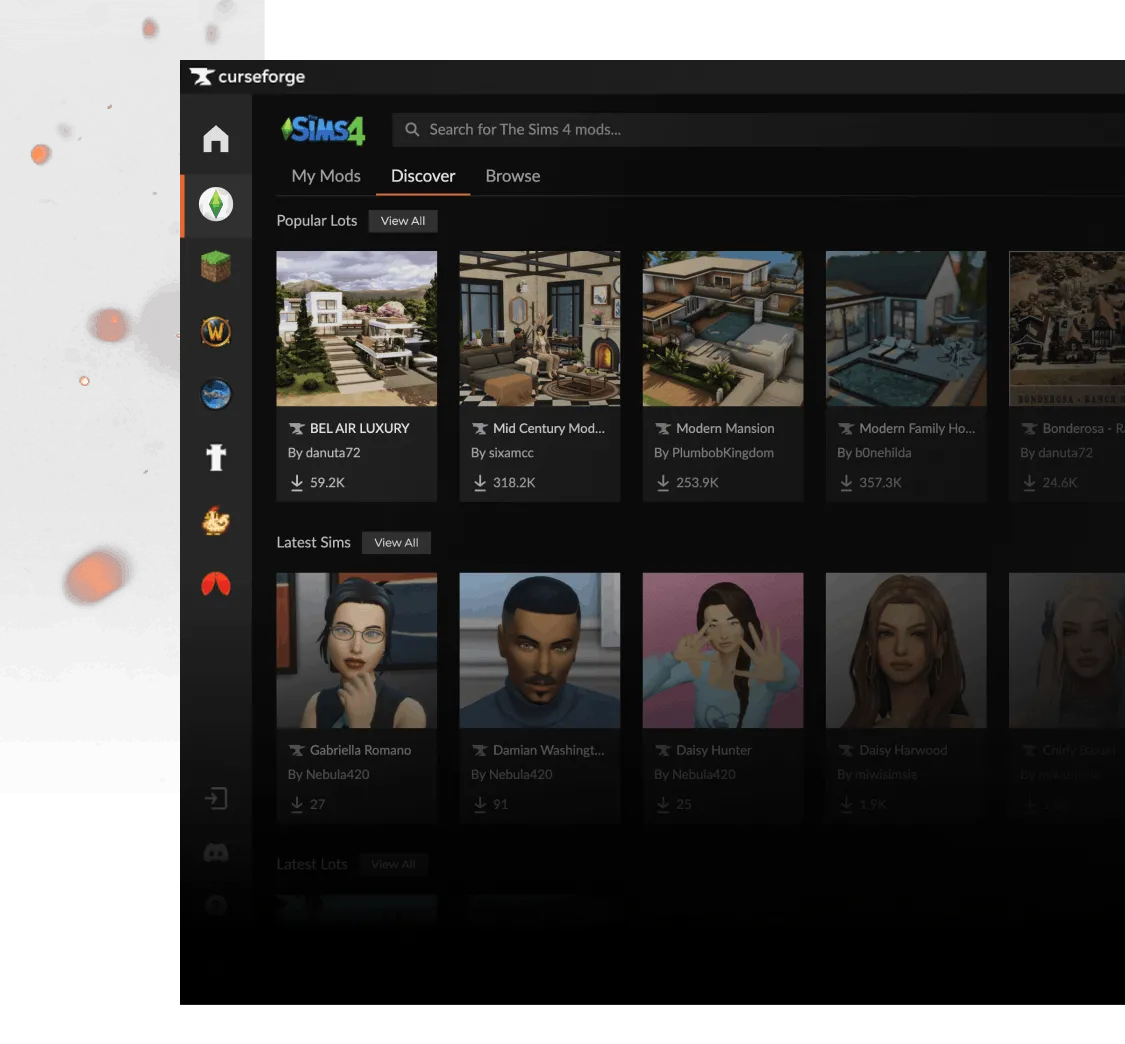Open the Minecraft grass block icon

[x=216, y=267]
